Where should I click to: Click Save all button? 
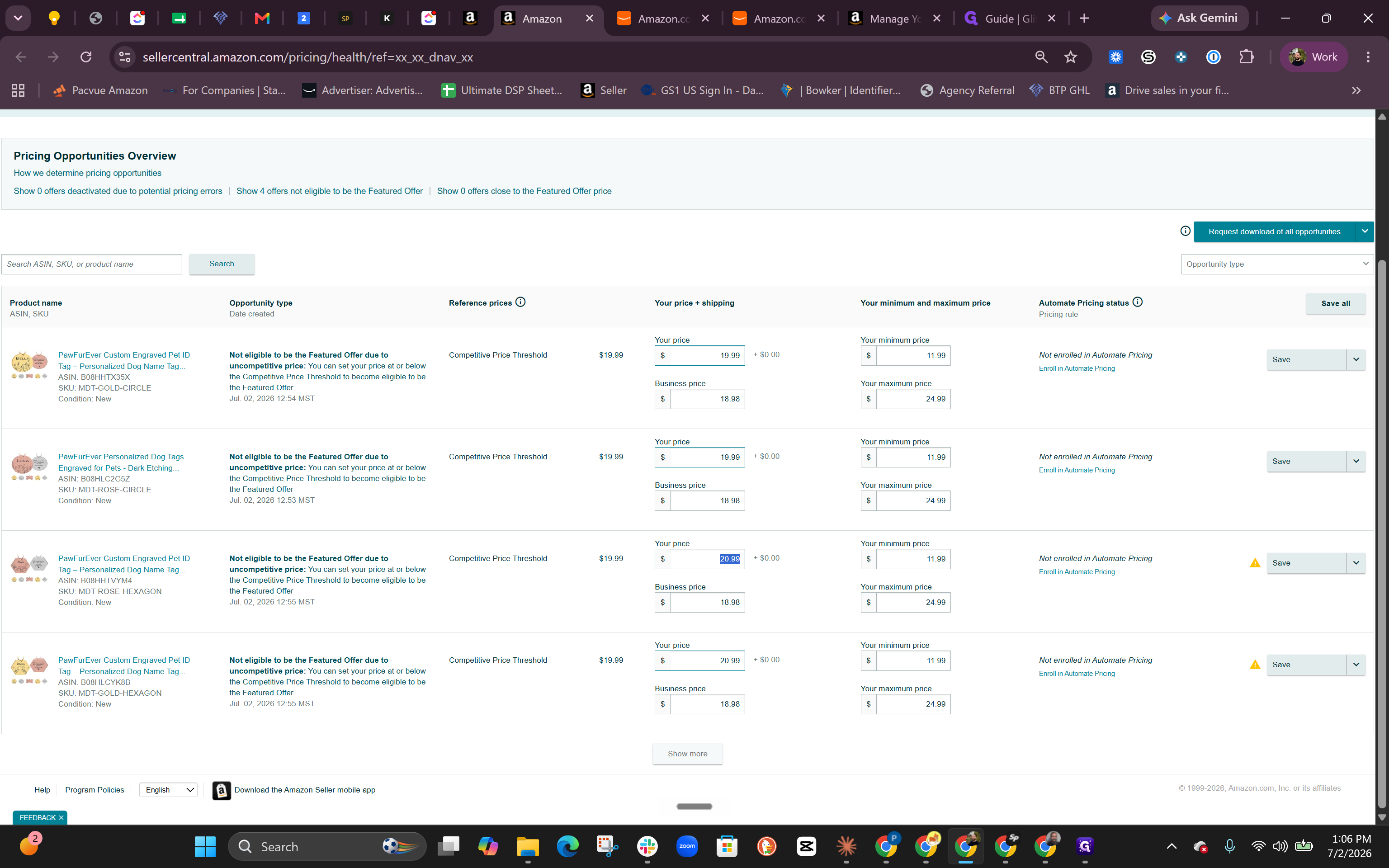point(1336,303)
